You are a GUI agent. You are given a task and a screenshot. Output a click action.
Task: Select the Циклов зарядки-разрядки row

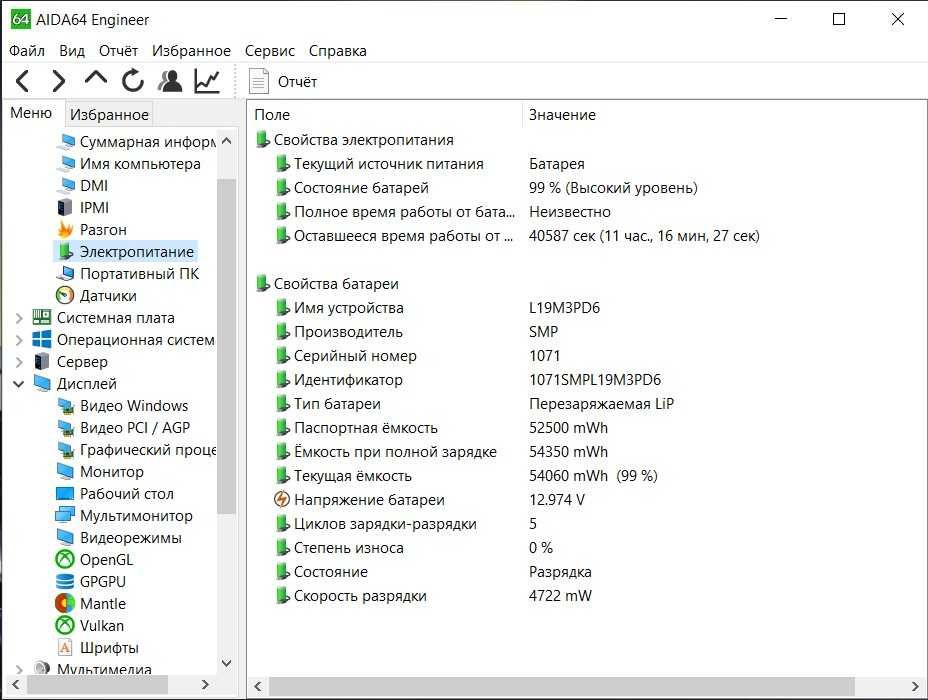pyautogui.click(x=406, y=524)
